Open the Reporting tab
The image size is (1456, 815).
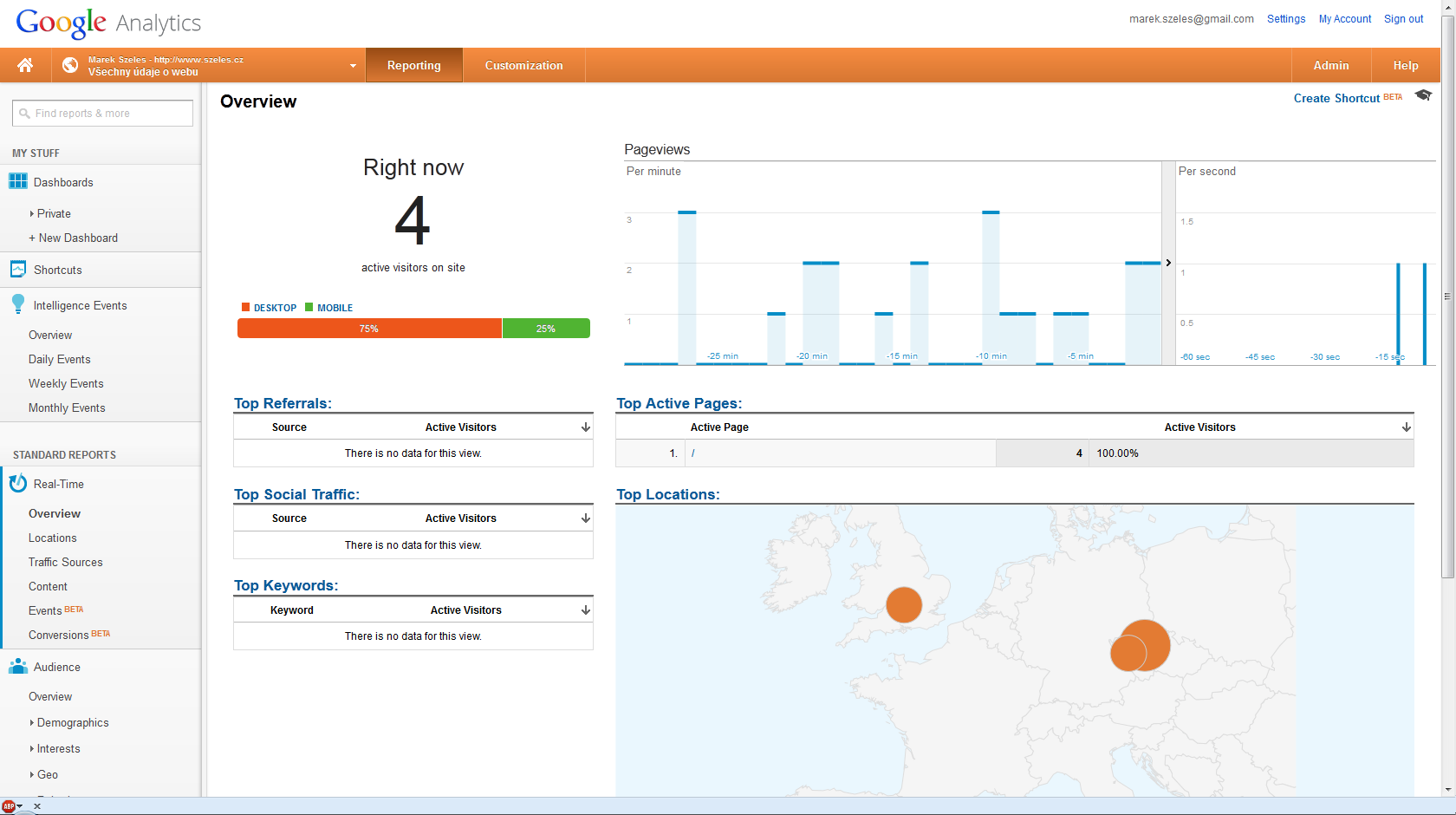point(413,65)
